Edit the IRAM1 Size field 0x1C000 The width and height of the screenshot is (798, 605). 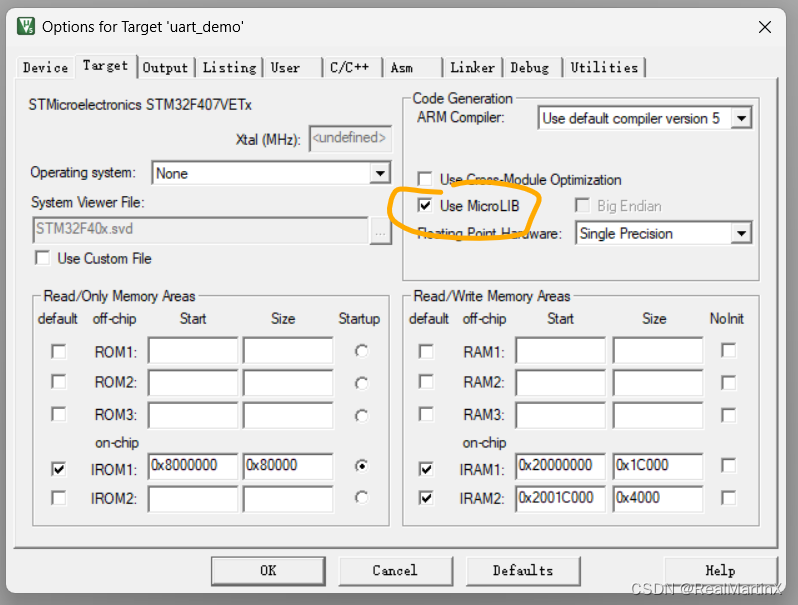pos(658,466)
